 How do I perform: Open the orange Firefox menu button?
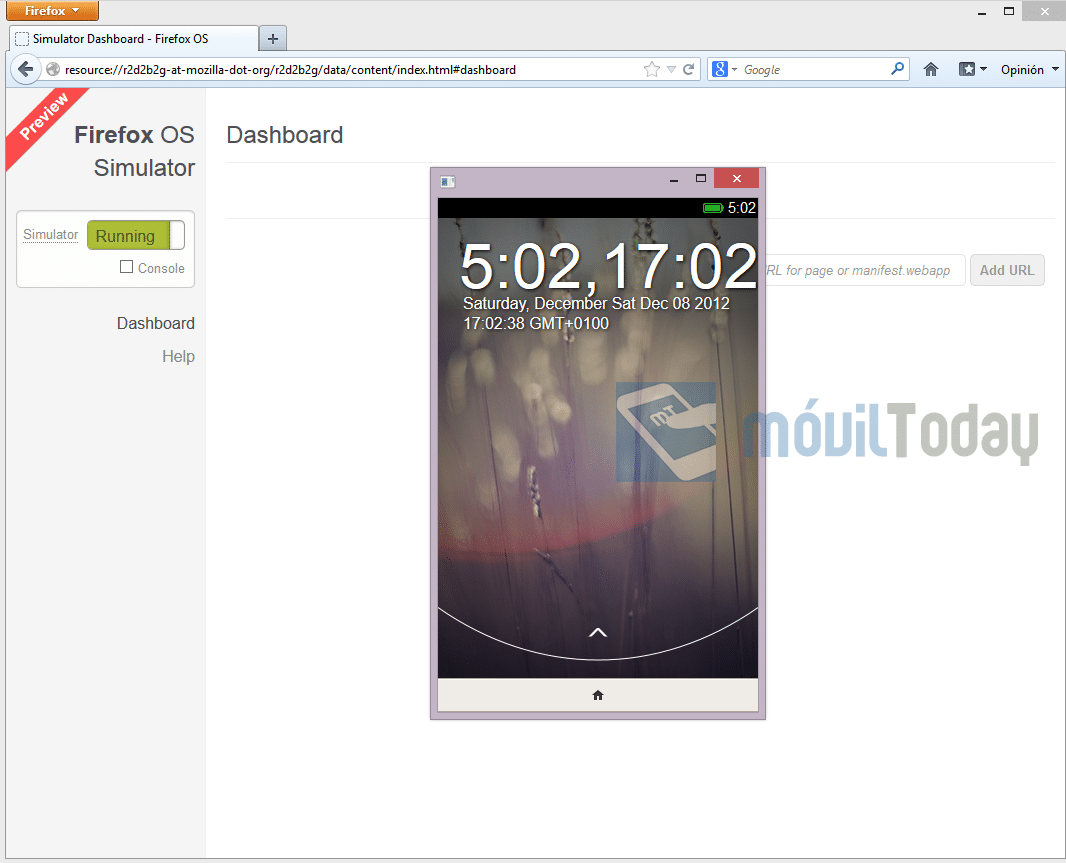(52, 11)
